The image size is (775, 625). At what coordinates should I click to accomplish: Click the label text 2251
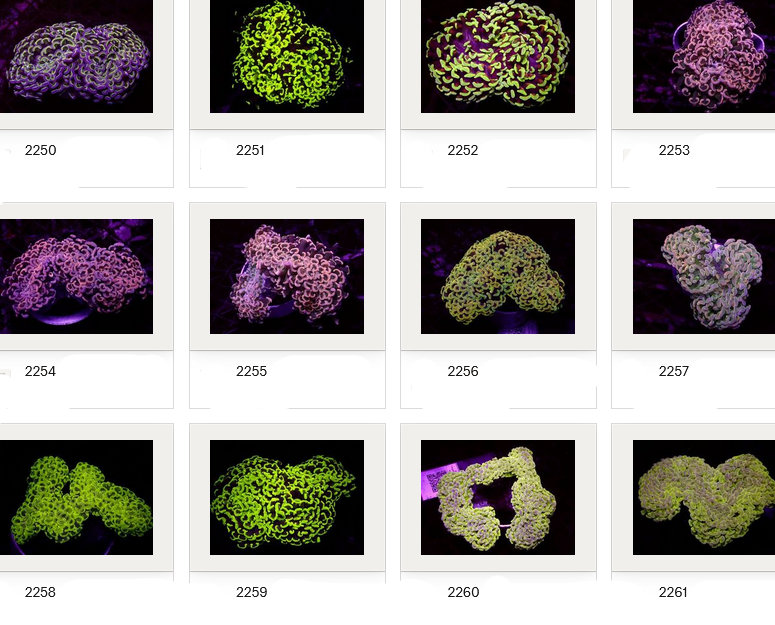(250, 150)
